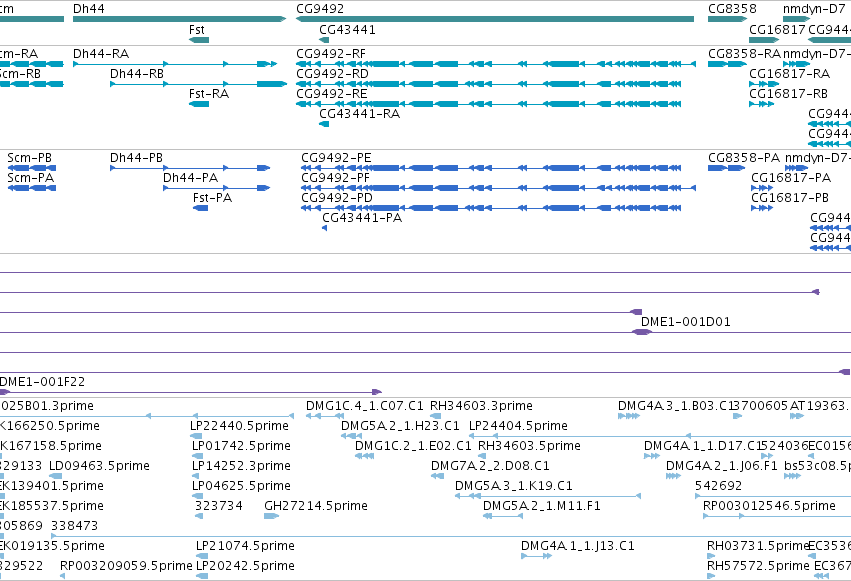851x581 pixels.
Task: Select EST RP003209059.5prime
Action: tap(62, 576)
